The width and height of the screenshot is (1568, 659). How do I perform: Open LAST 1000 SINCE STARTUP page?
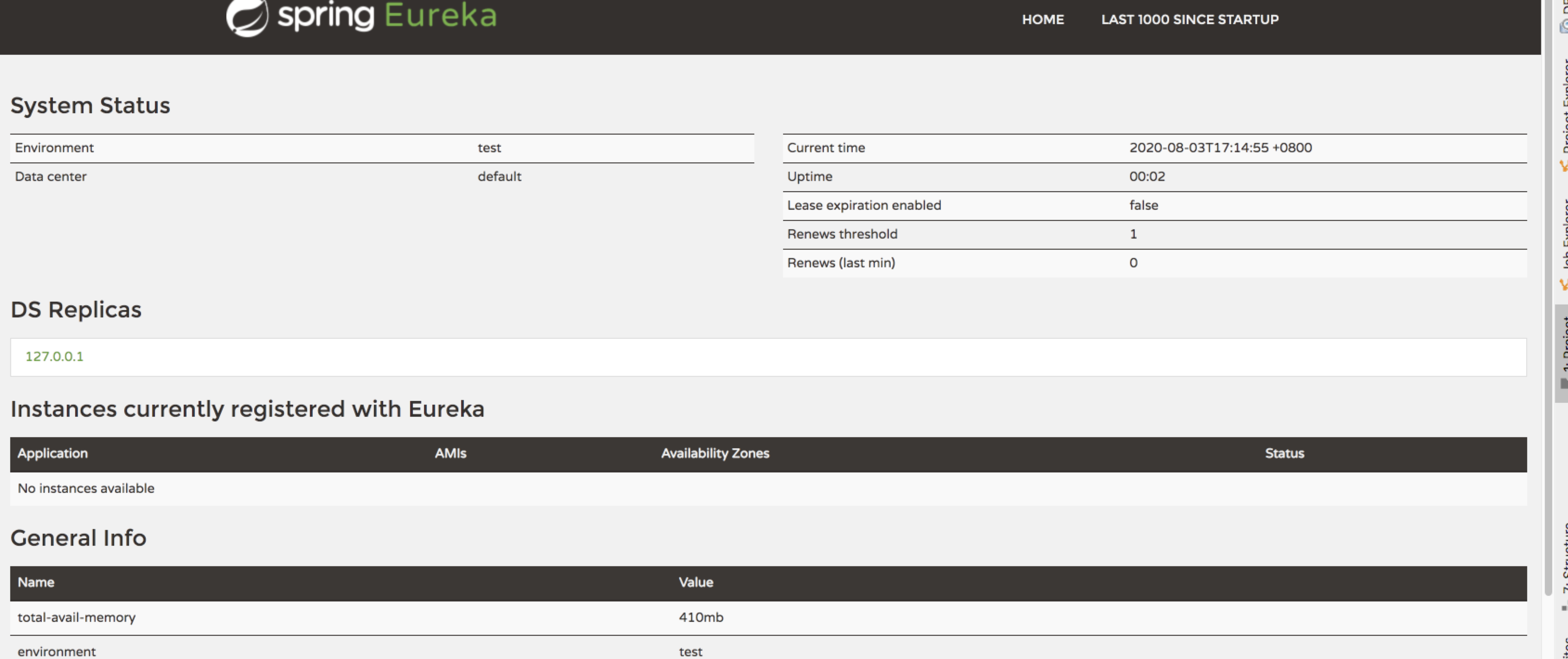(1189, 19)
